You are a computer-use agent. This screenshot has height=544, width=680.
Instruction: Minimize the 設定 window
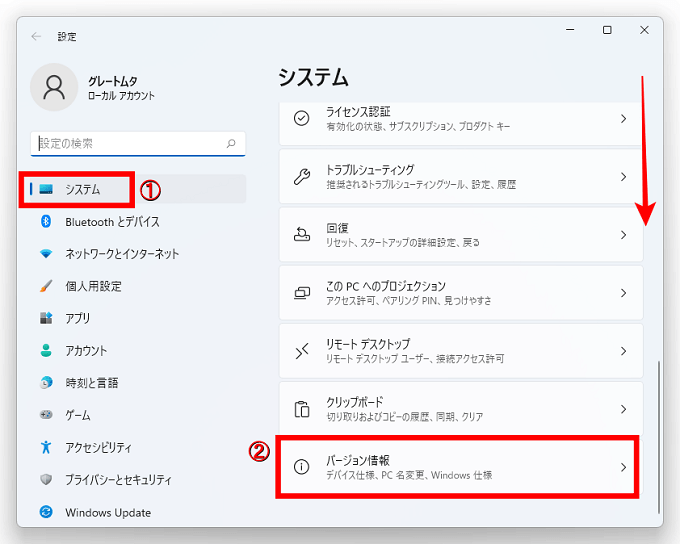[570, 30]
